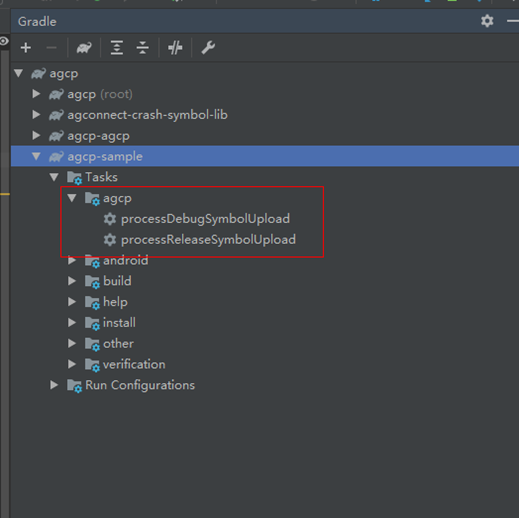Image resolution: width=519 pixels, height=518 pixels.
Task: Expand the verification task group
Action: click(x=72, y=364)
